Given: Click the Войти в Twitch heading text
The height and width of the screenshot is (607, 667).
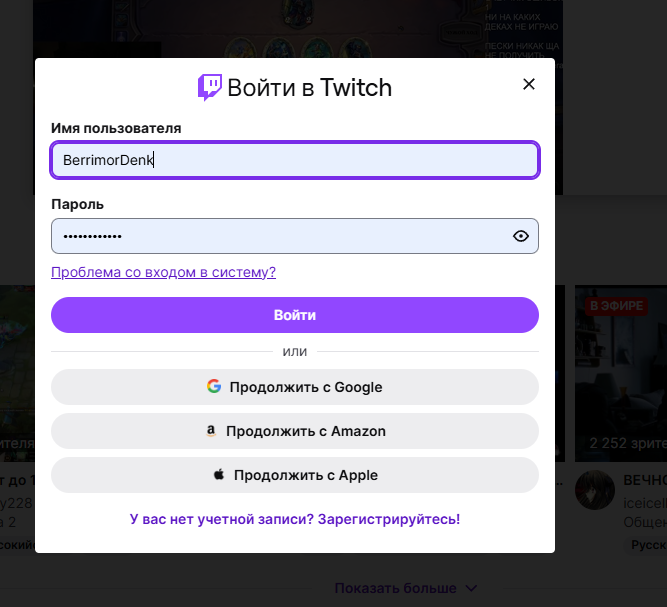Looking at the screenshot, I should pos(309,87).
